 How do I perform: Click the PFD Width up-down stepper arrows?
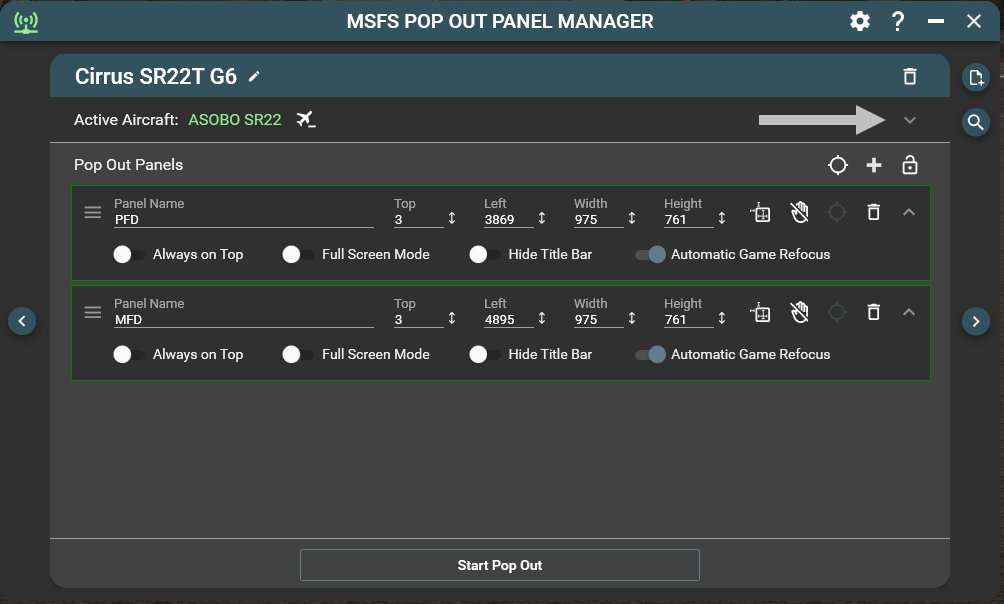(631, 218)
